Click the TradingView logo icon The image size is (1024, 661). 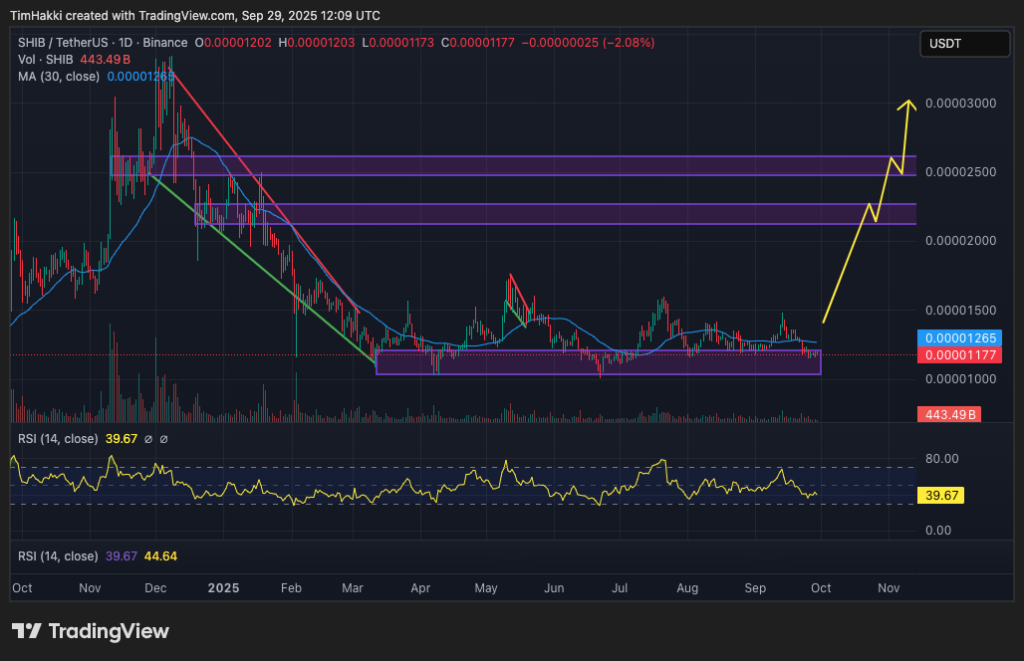pyautogui.click(x=26, y=631)
